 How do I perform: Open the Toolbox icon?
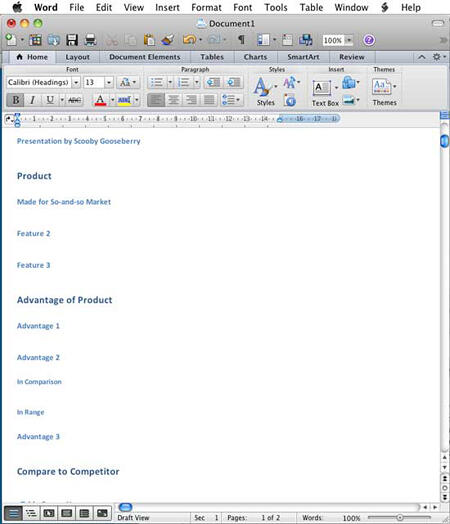287,40
